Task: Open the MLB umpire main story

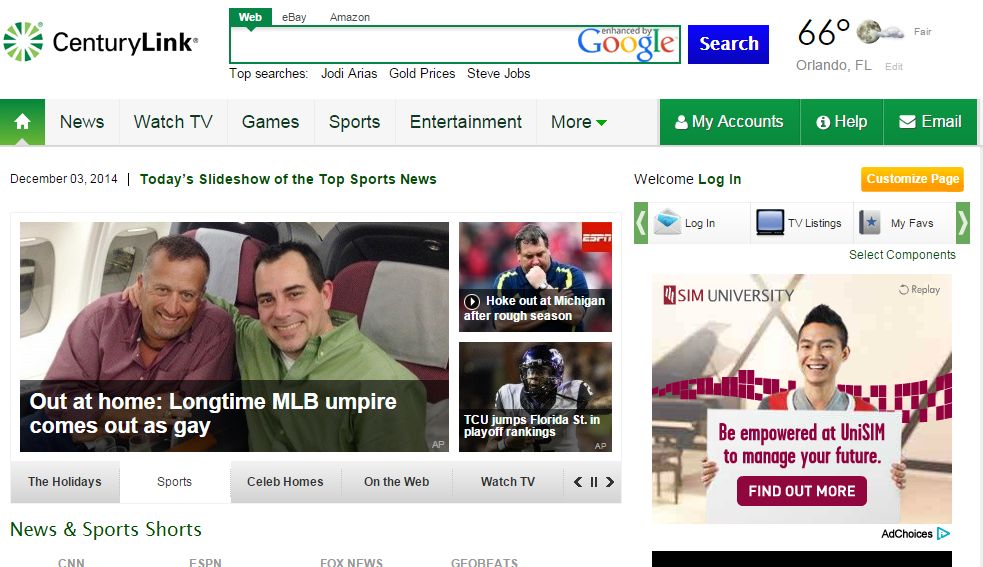Action: coord(234,337)
